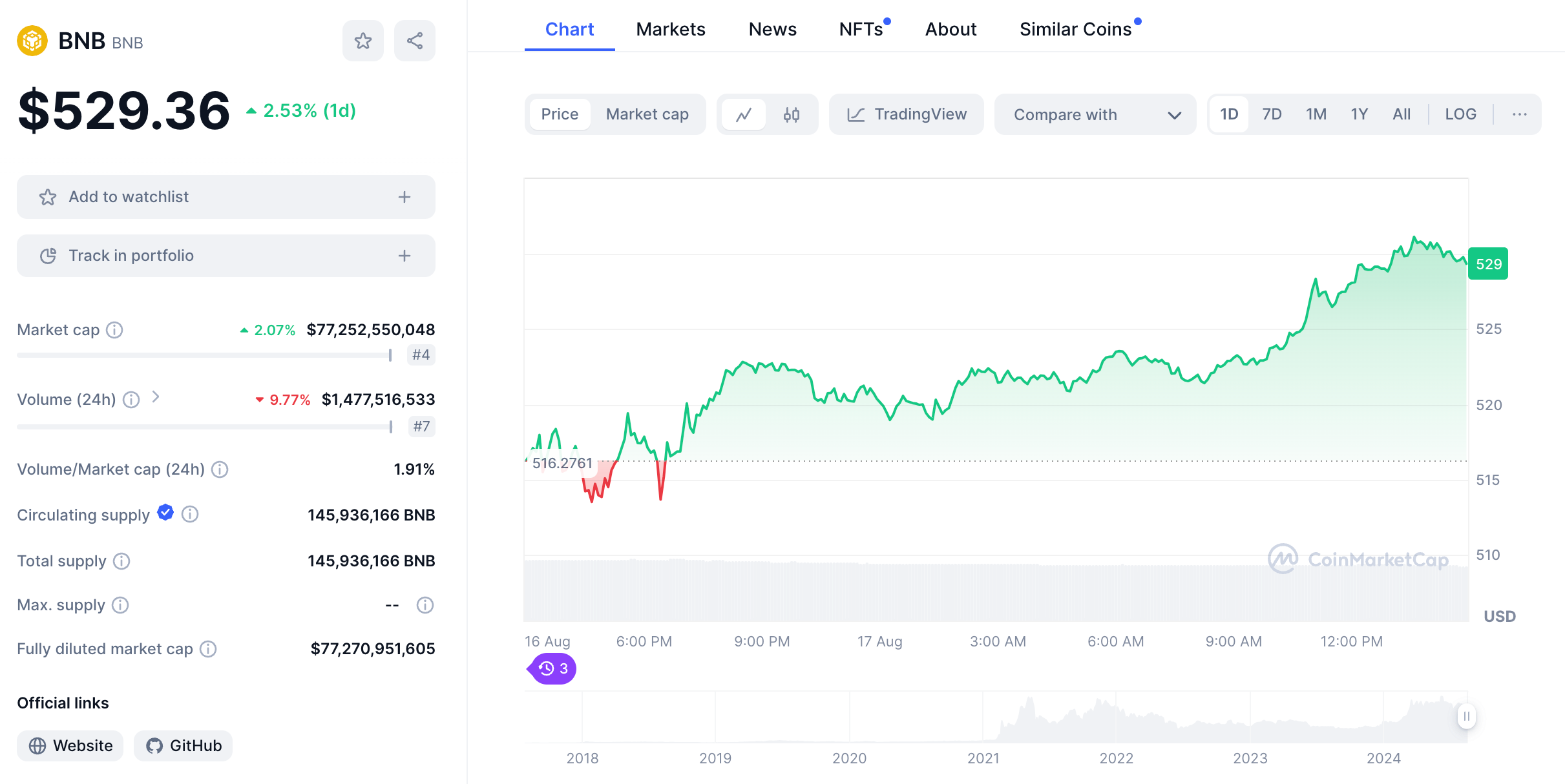Switch to the Markets tab
1565x784 pixels.
coord(670,29)
